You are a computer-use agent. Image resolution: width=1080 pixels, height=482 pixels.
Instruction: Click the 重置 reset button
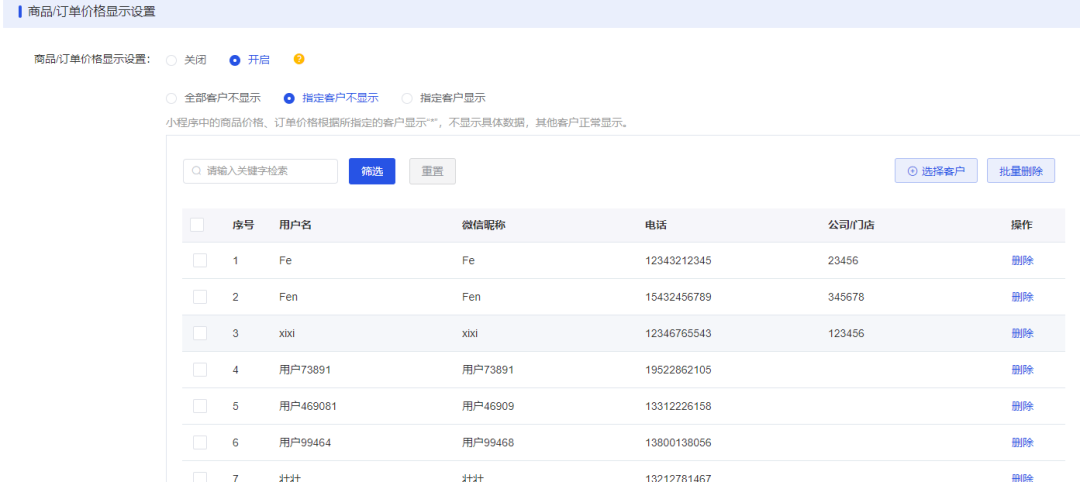pyautogui.click(x=433, y=171)
